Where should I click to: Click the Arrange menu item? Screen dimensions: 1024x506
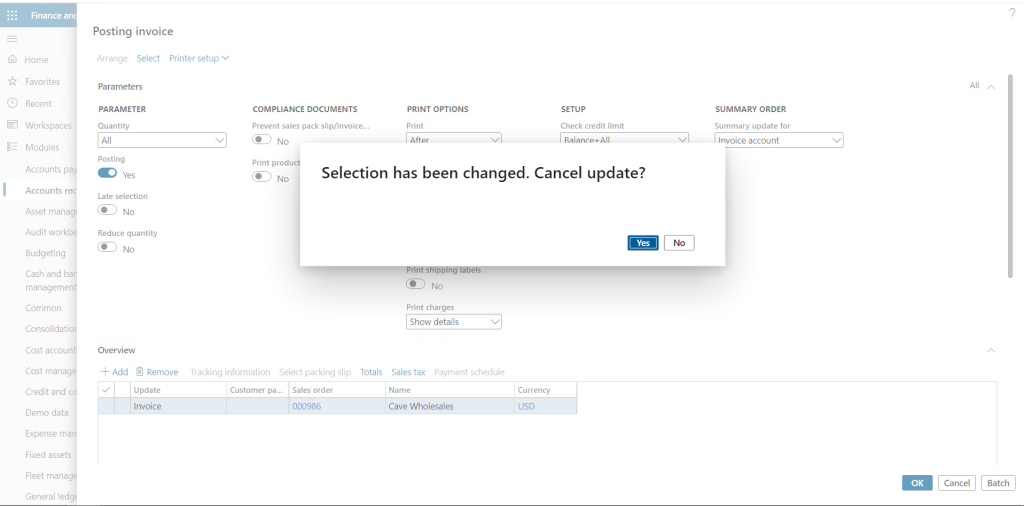point(112,58)
